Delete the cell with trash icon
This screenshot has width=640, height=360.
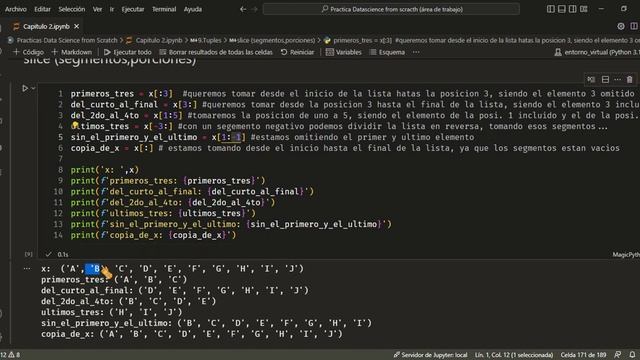[630, 80]
